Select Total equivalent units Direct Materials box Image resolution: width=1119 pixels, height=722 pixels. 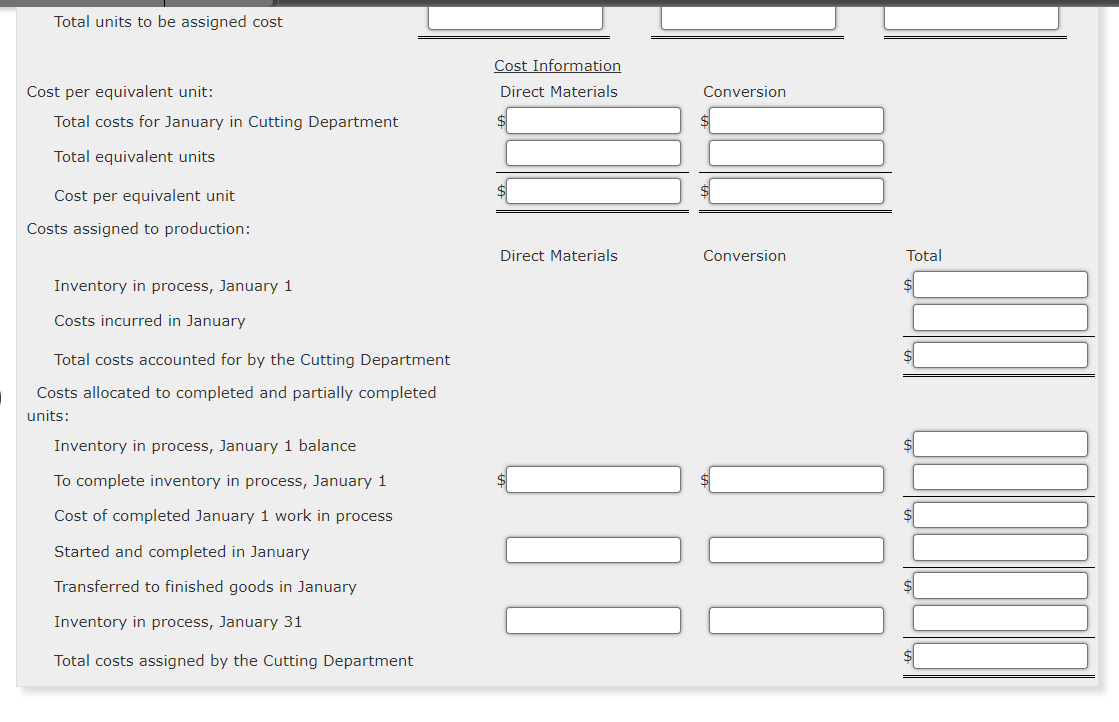pos(593,152)
